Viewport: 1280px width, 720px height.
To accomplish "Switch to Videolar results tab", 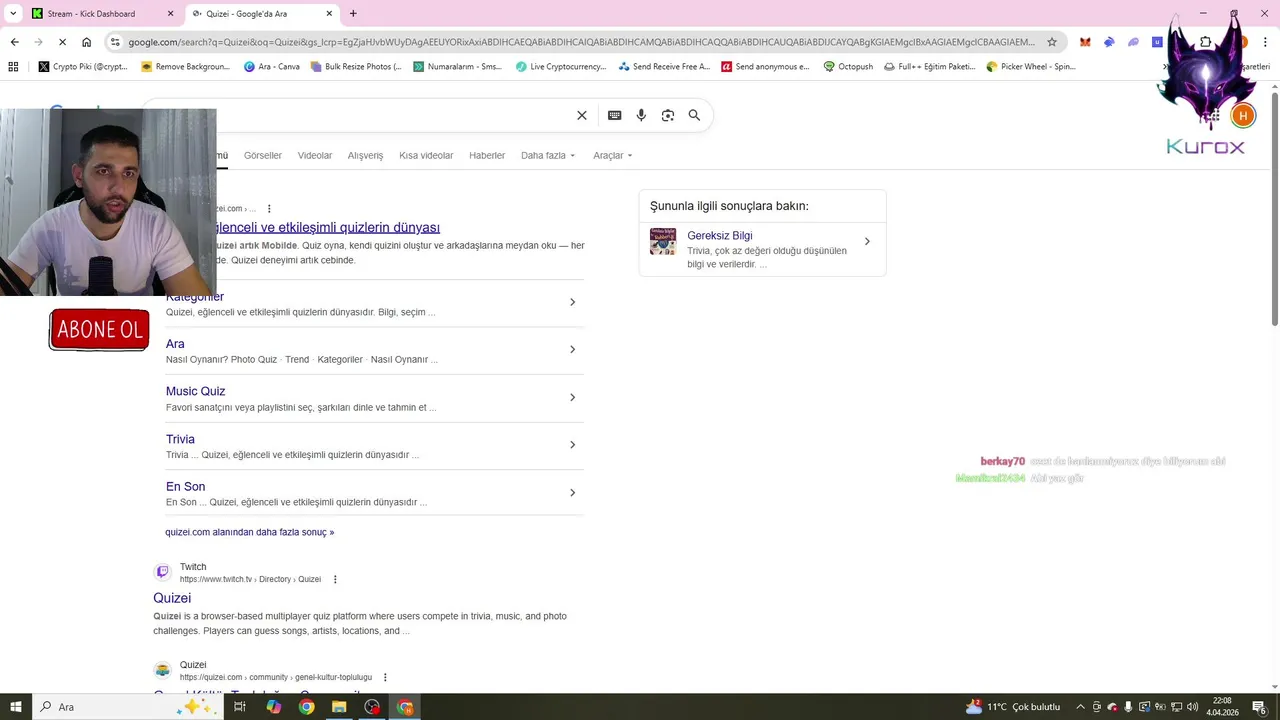I will [315, 155].
